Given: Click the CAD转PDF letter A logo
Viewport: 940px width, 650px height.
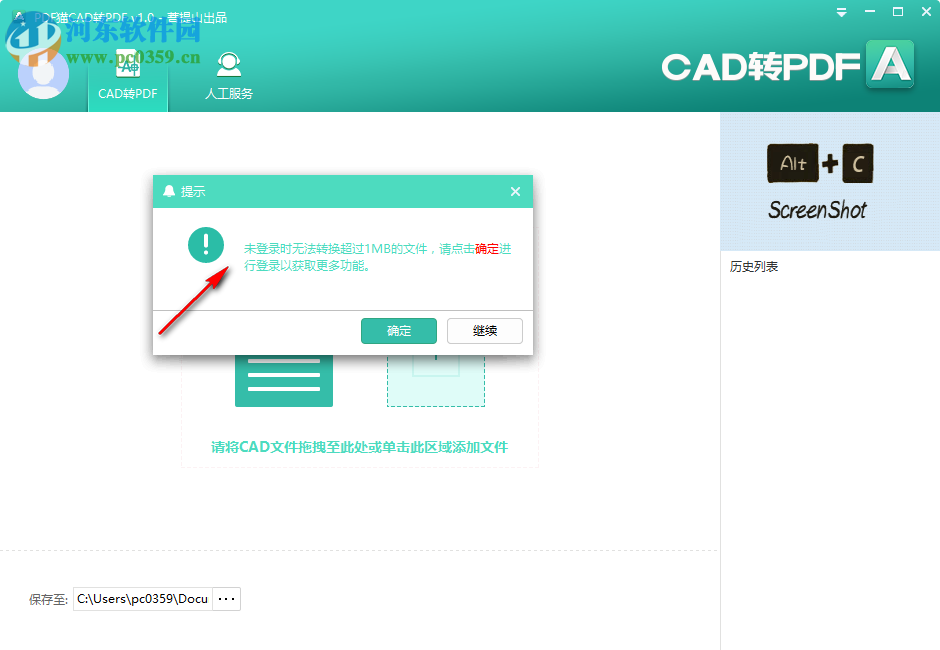Looking at the screenshot, I should 889,64.
